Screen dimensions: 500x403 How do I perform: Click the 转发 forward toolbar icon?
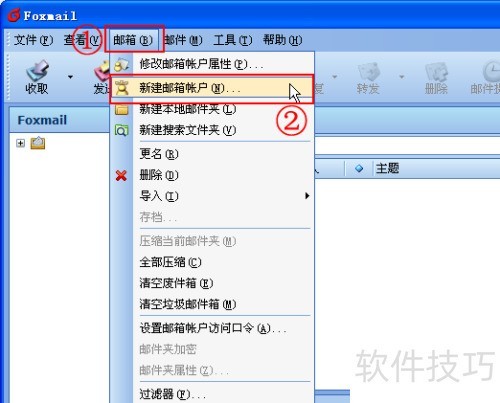point(368,78)
